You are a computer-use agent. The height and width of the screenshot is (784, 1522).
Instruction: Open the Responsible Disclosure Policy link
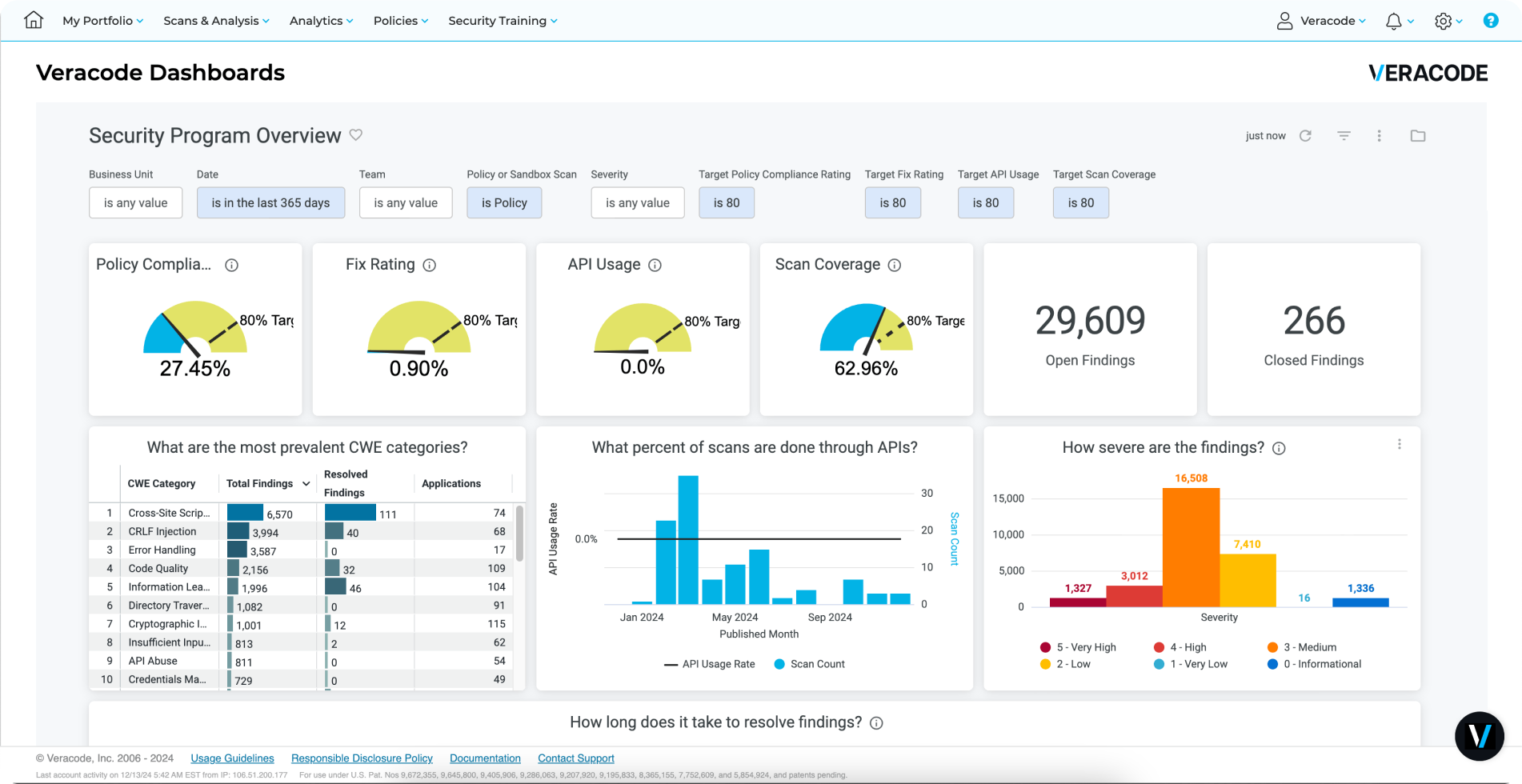click(362, 758)
